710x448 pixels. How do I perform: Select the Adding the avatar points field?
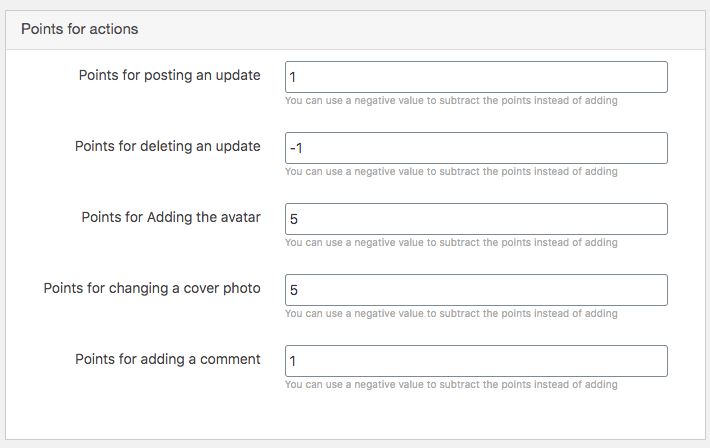(x=476, y=219)
